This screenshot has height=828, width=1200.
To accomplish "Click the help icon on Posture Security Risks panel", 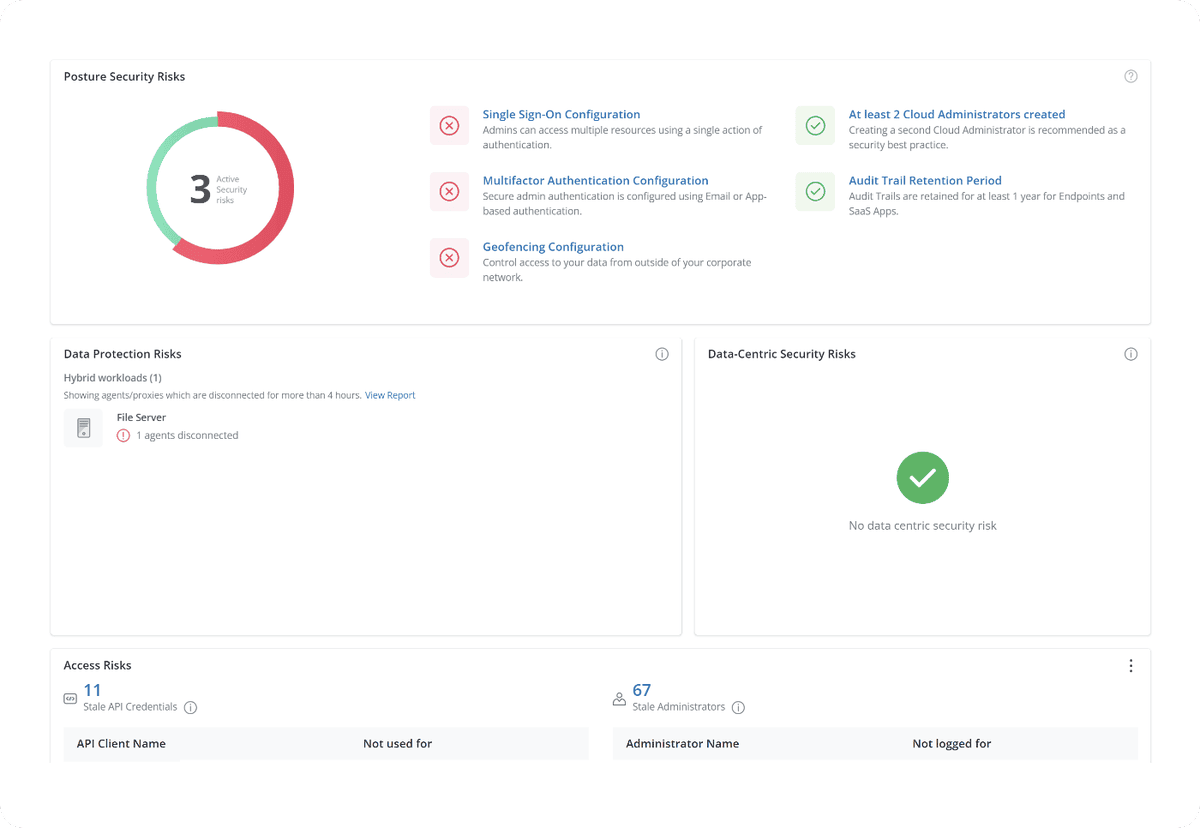I will (1130, 76).
